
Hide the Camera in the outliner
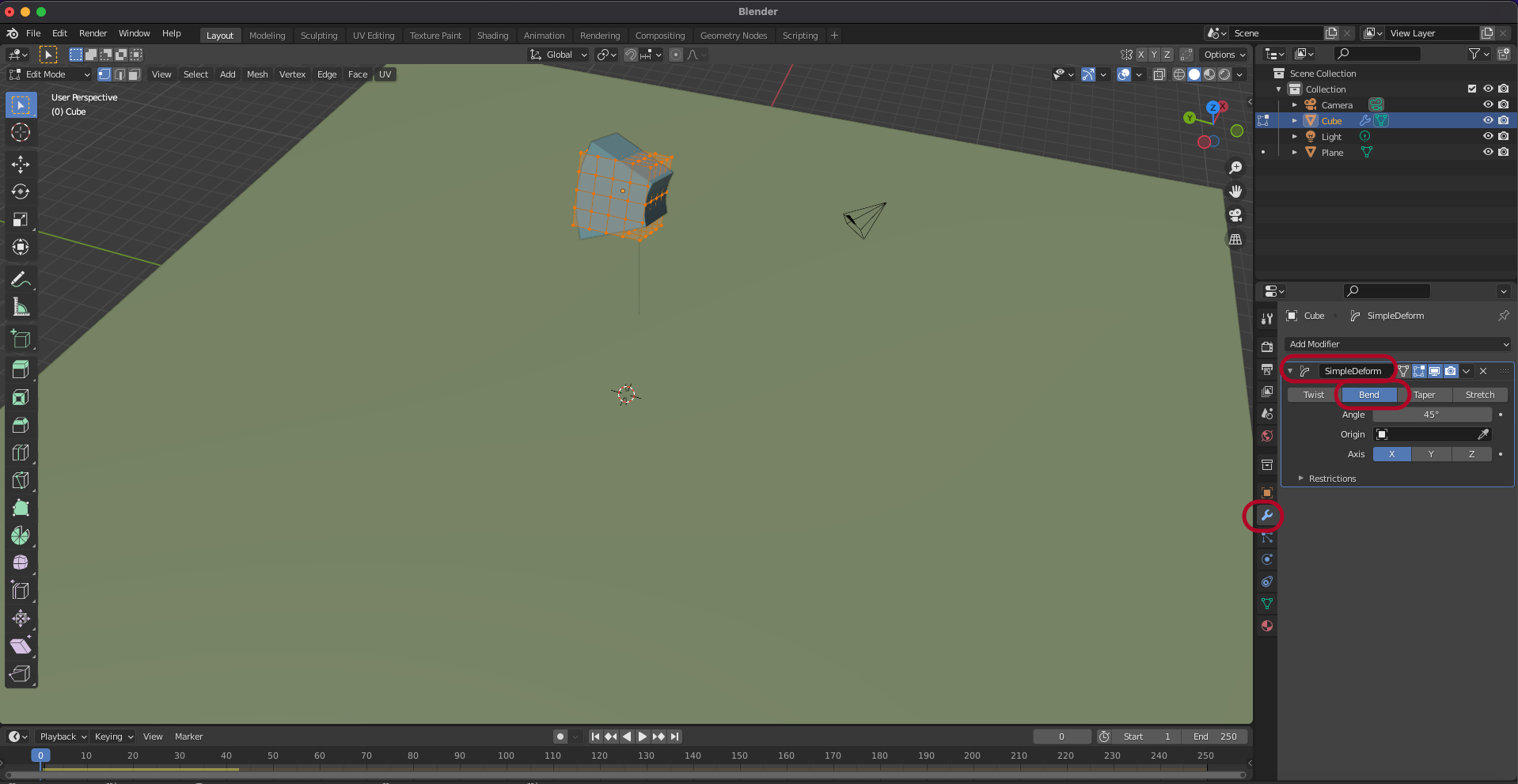(1488, 104)
